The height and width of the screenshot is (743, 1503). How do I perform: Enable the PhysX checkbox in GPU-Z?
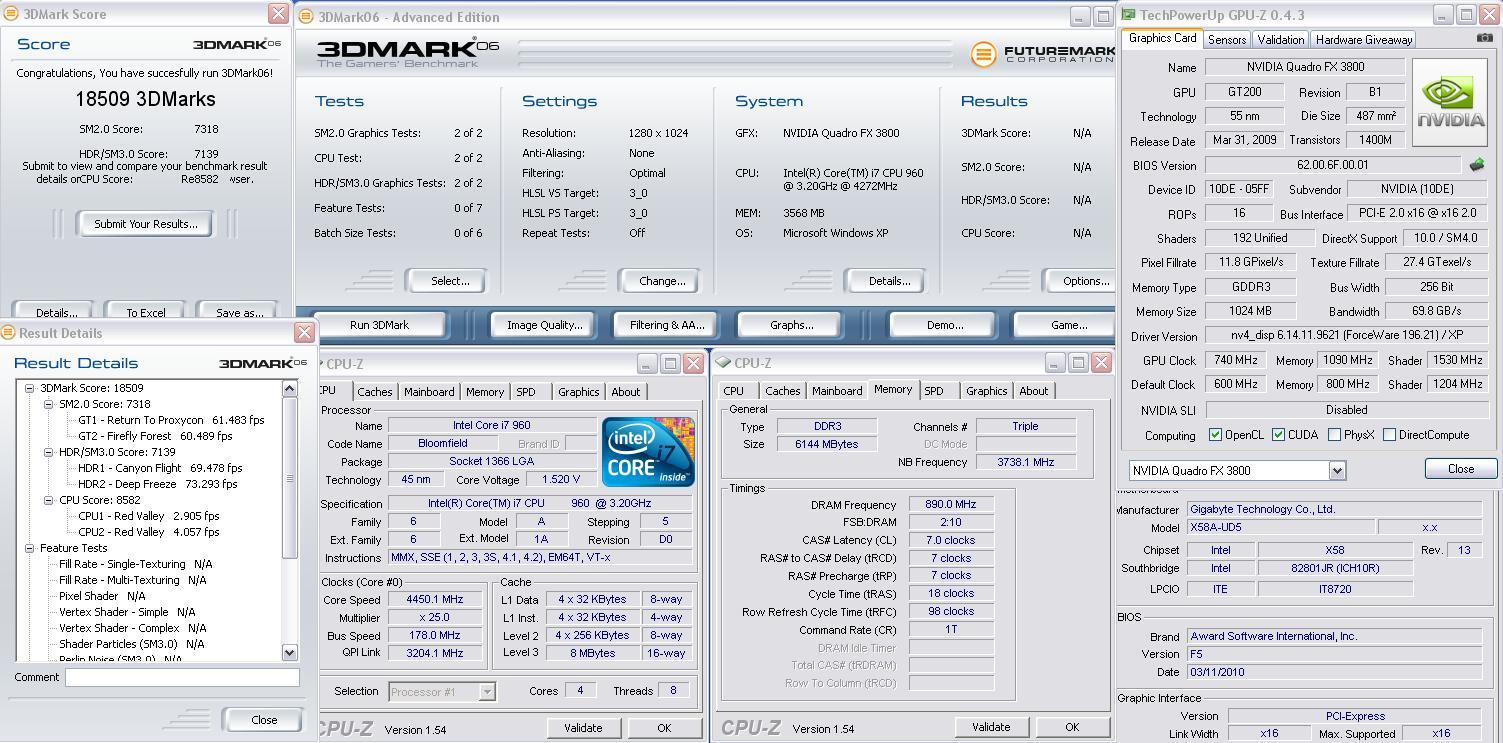pyautogui.click(x=1334, y=435)
